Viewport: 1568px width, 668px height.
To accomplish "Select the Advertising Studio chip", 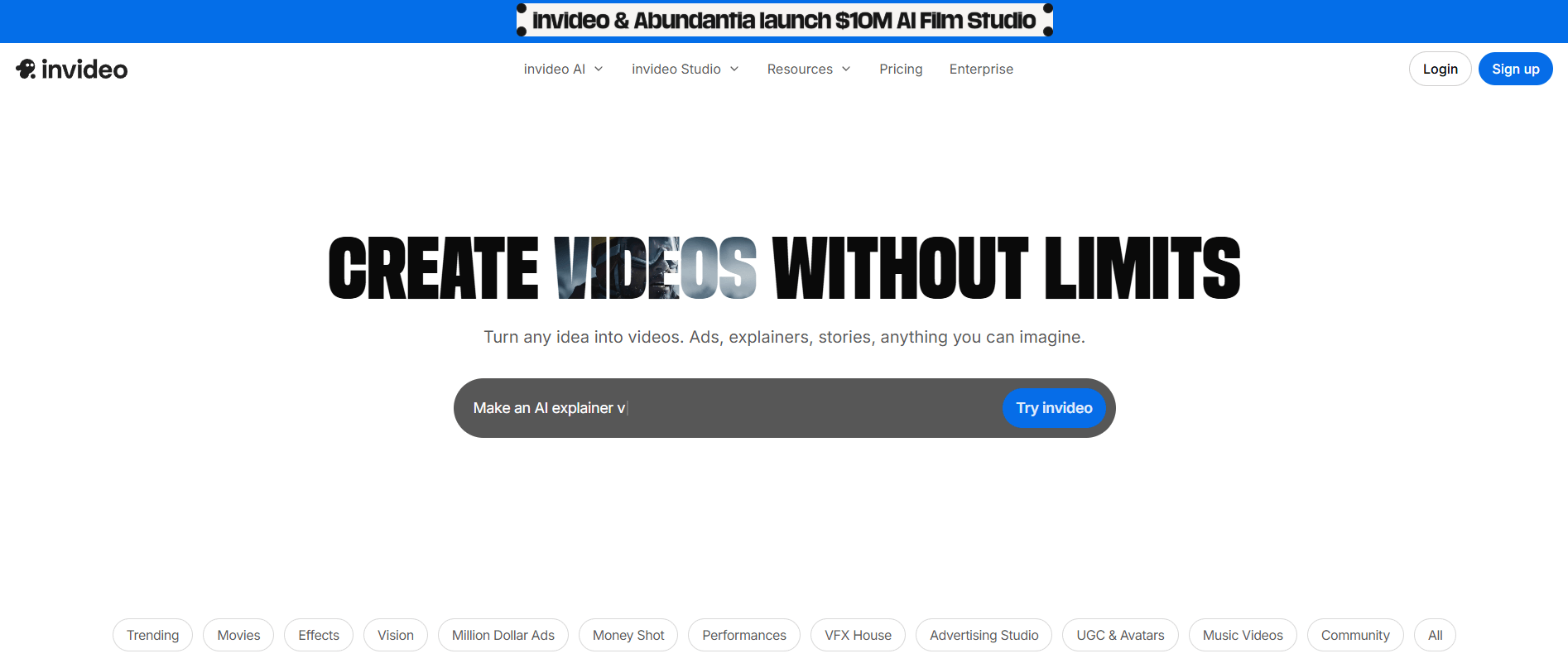I will point(984,635).
